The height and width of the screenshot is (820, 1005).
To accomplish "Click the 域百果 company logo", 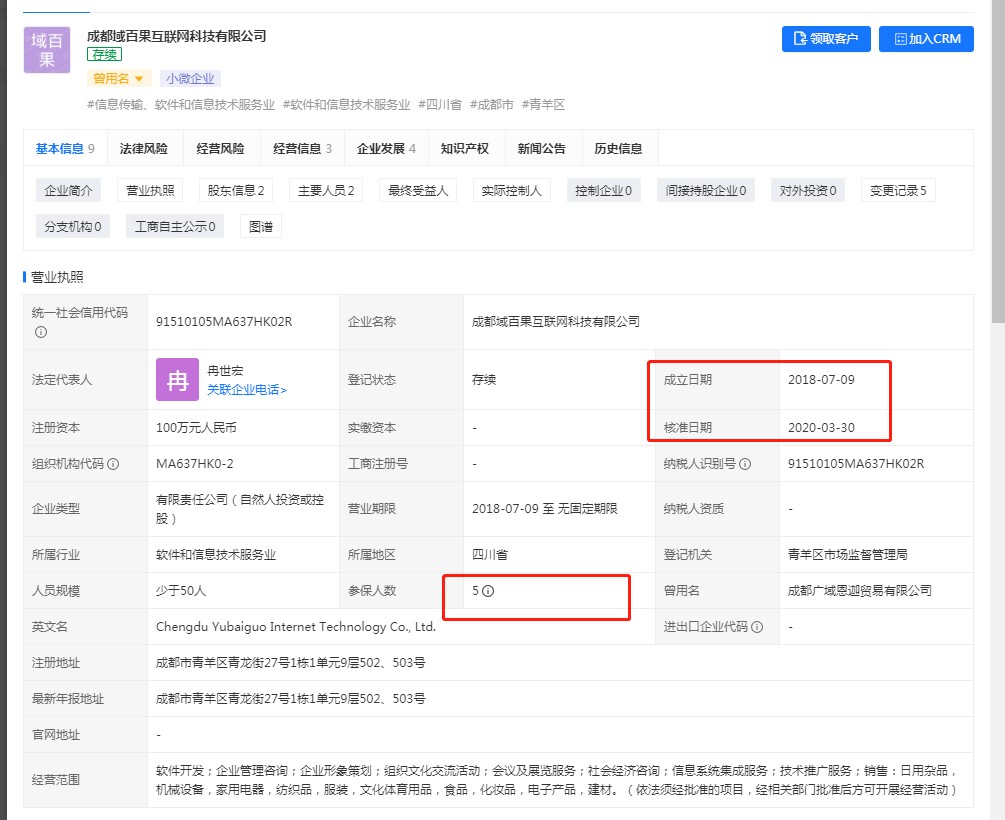I will tap(47, 50).
